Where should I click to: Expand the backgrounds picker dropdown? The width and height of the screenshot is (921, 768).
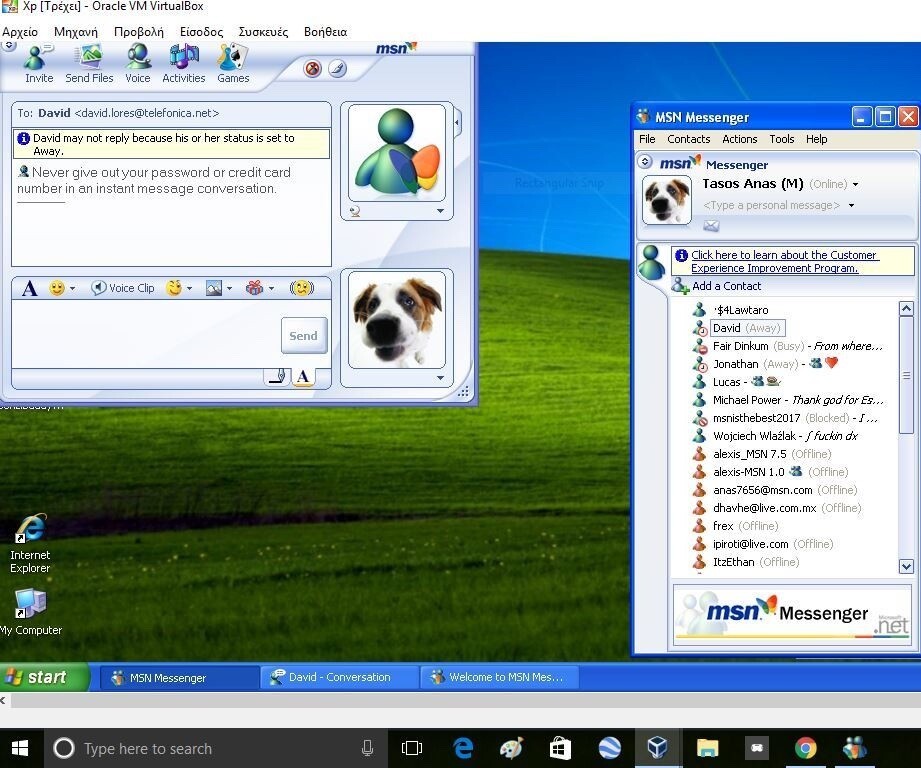point(227,288)
